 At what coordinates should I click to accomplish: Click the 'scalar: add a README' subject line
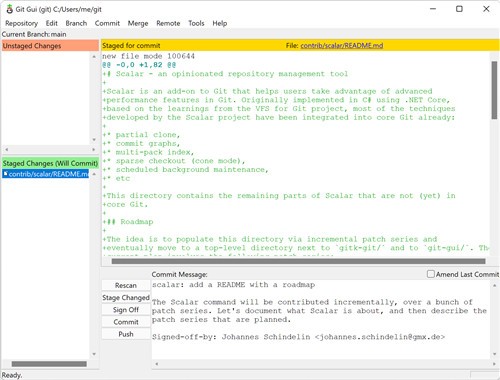(x=233, y=285)
